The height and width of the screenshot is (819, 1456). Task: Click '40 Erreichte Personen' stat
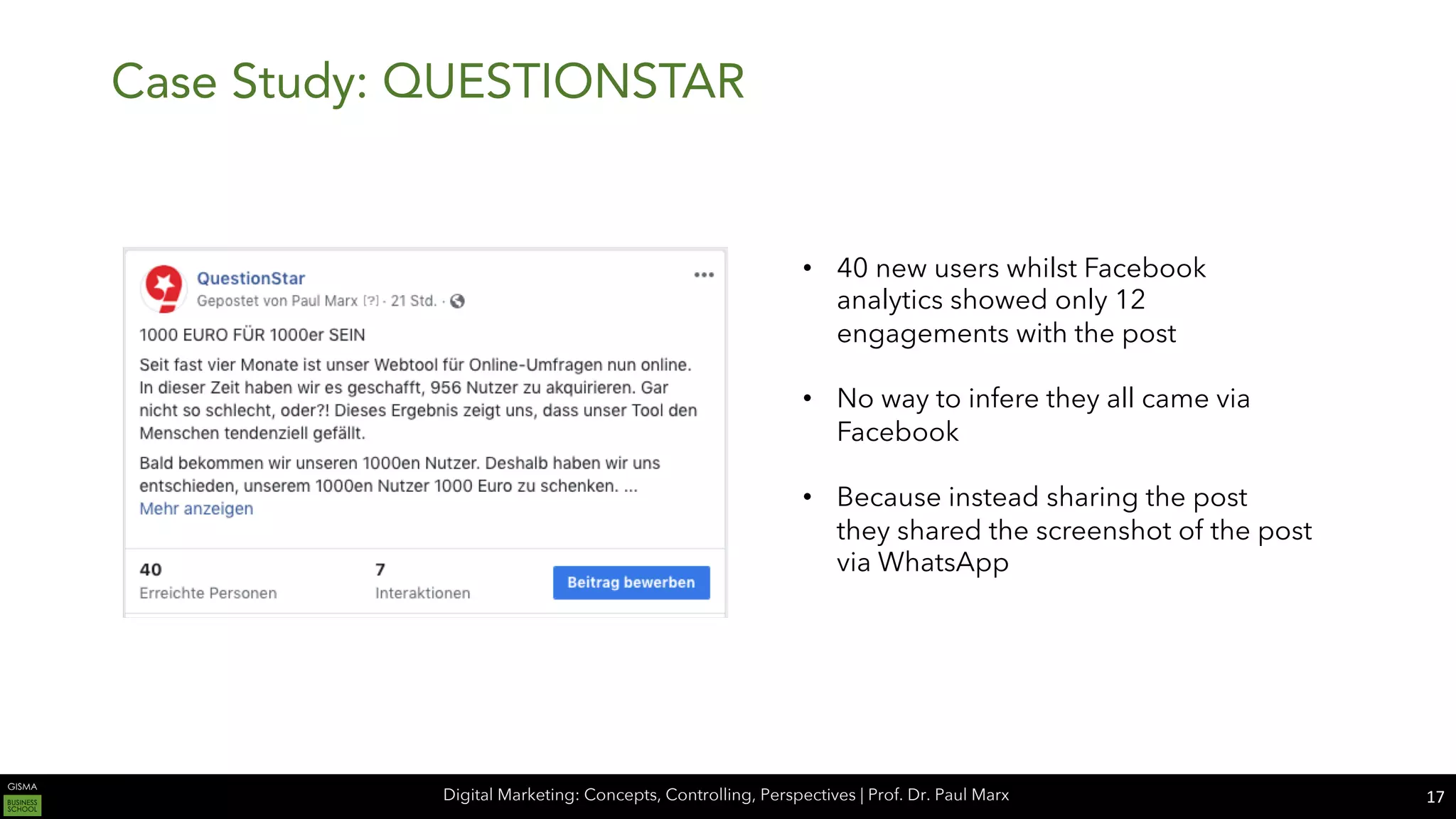coord(208,581)
